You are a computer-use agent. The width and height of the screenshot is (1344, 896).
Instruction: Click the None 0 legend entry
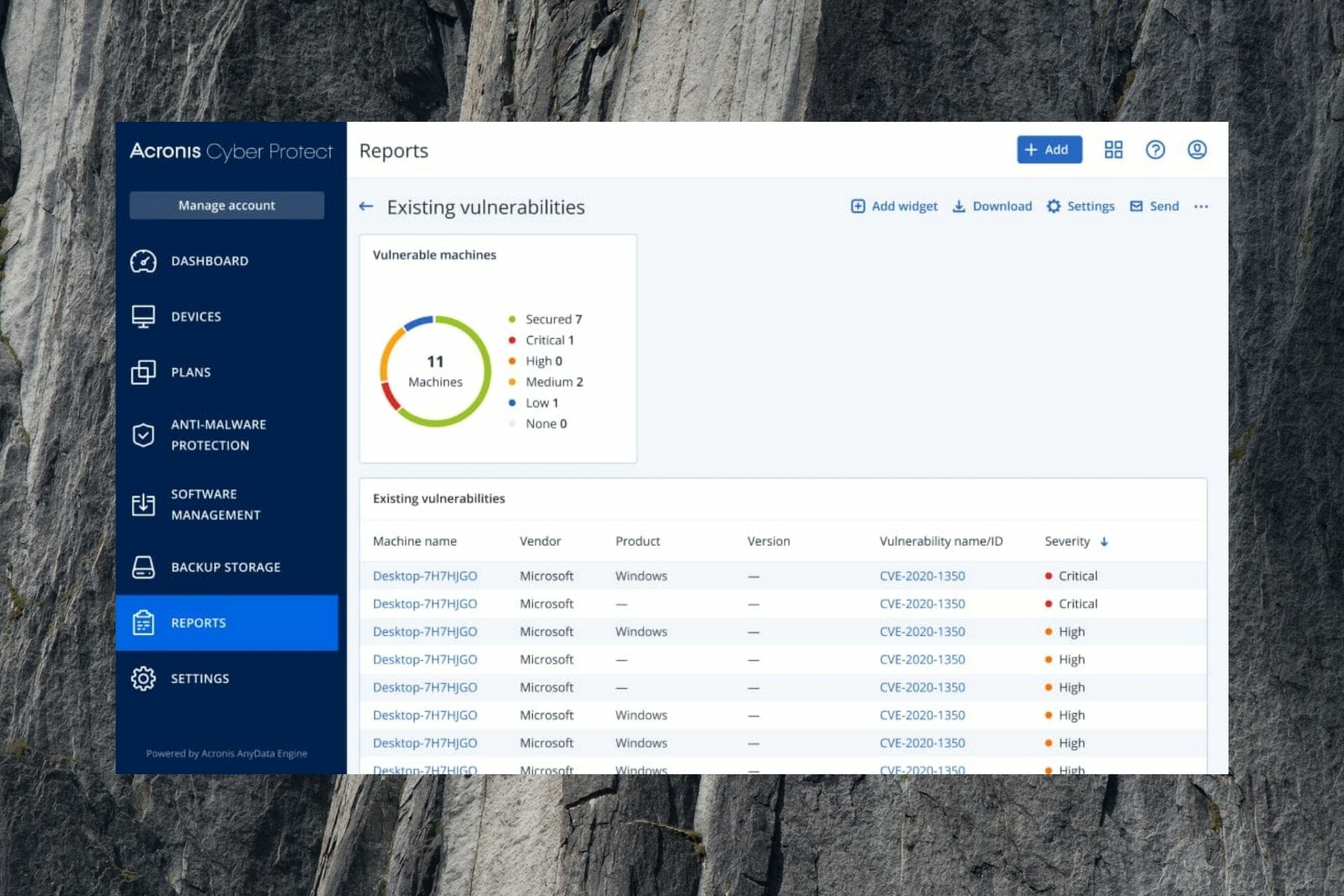(x=538, y=423)
